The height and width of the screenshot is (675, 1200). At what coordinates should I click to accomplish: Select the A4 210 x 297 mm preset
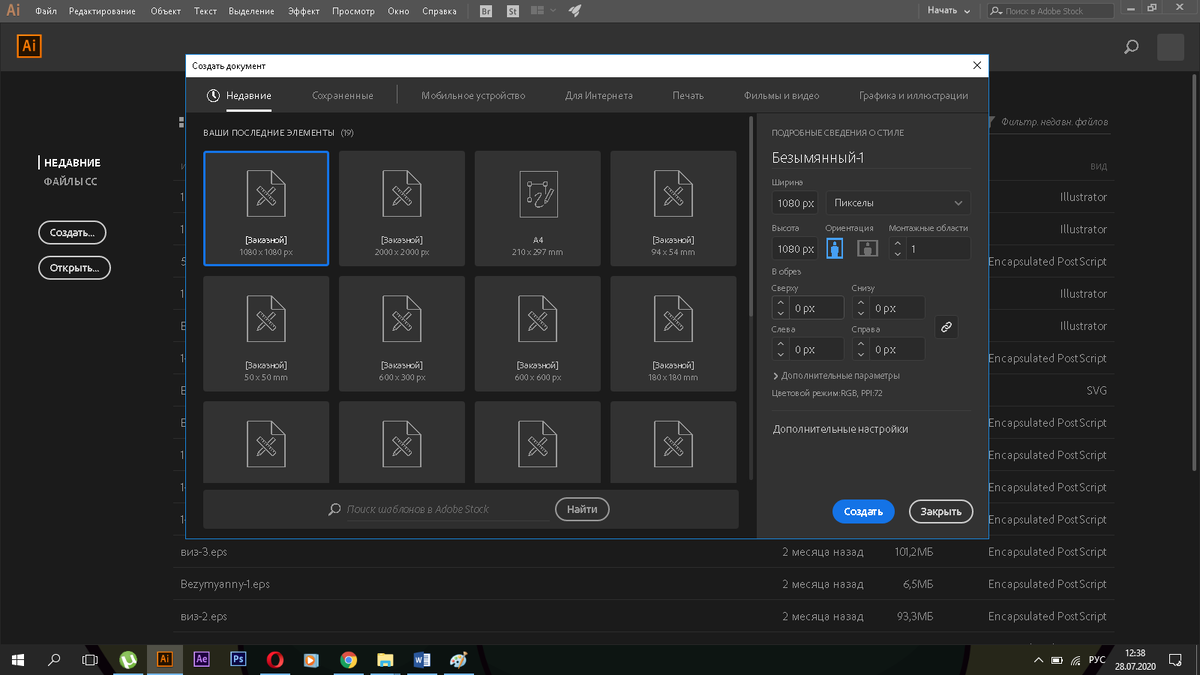pos(538,208)
